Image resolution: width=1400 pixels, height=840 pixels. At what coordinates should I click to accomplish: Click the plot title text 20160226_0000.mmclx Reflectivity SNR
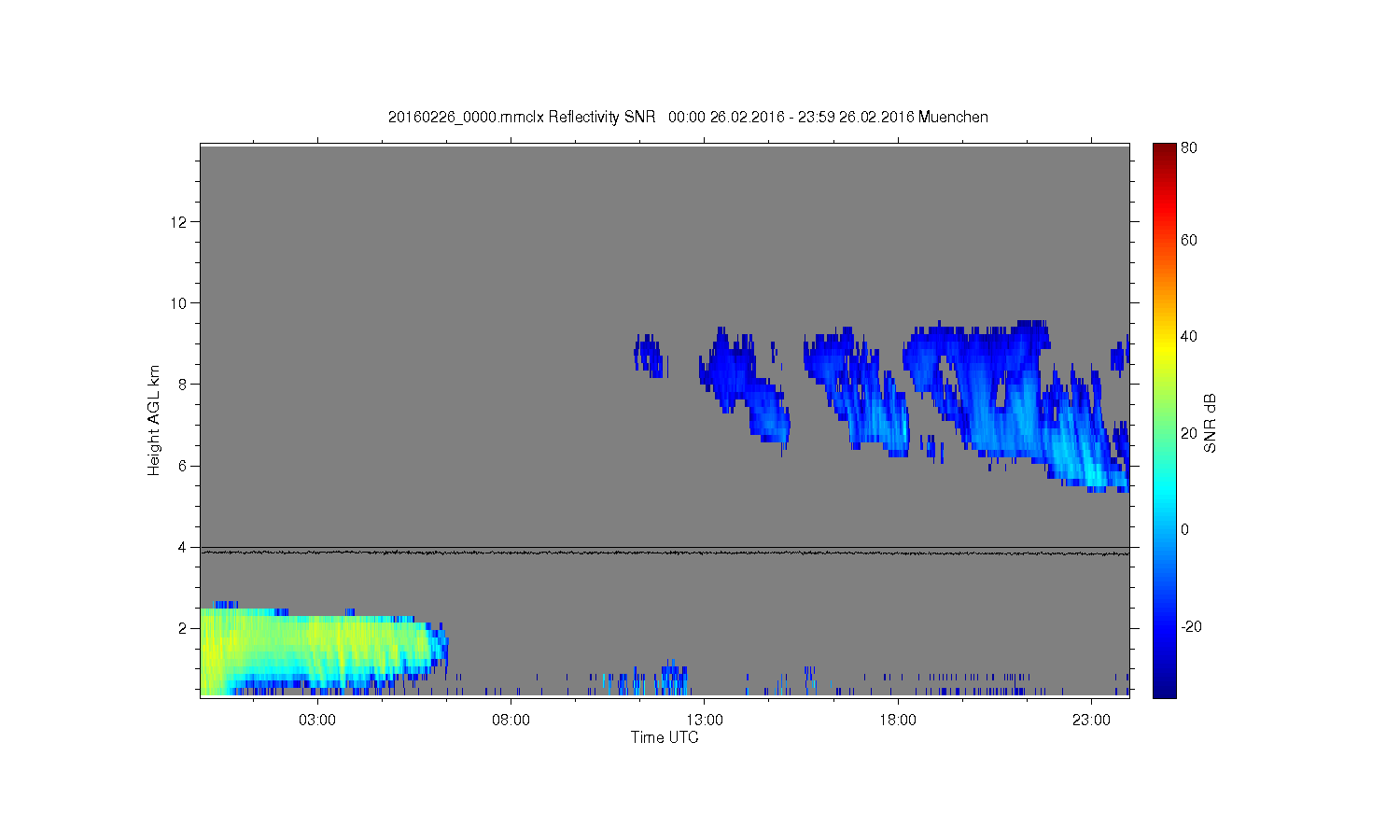tap(522, 118)
